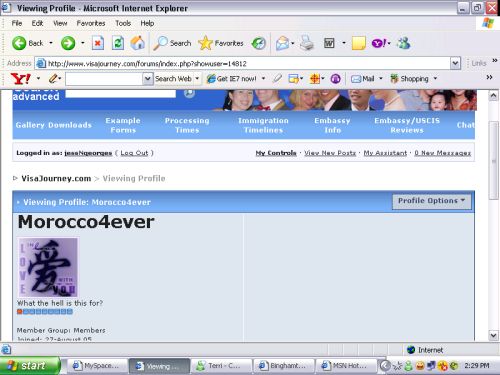Open the View menu
Viewport: 500px width, 375px height.
click(60, 23)
